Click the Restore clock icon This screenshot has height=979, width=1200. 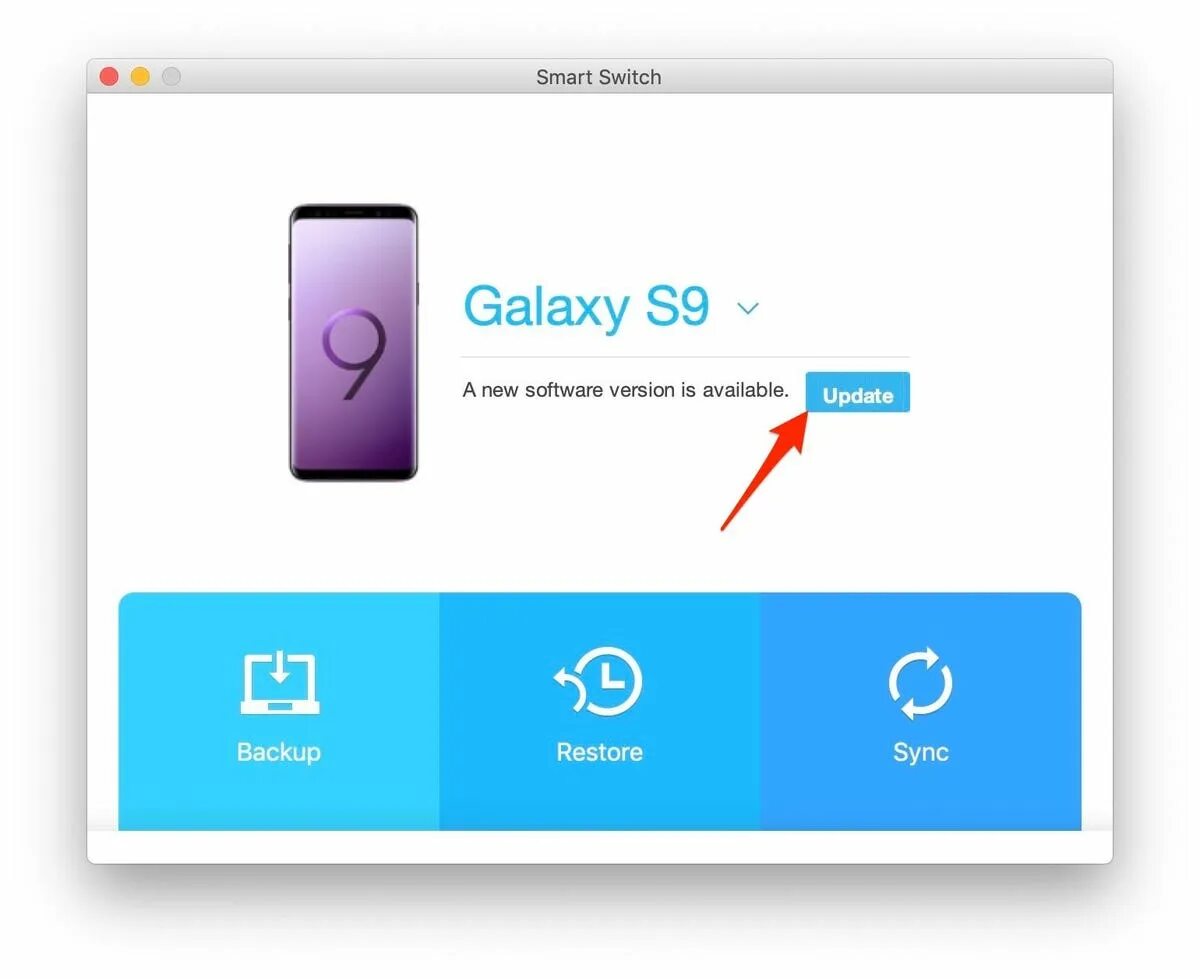(598, 682)
